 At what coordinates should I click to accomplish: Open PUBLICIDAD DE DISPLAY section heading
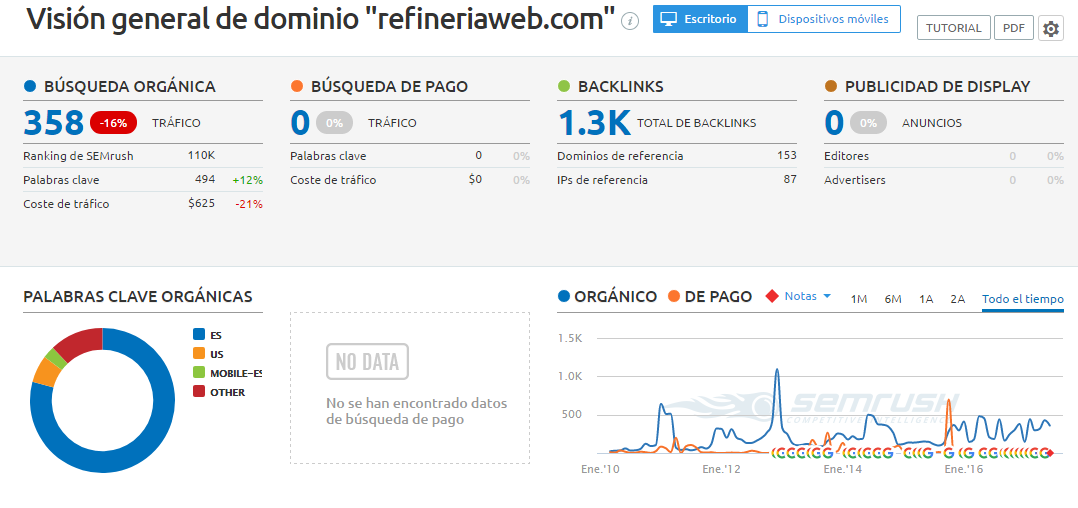937,87
